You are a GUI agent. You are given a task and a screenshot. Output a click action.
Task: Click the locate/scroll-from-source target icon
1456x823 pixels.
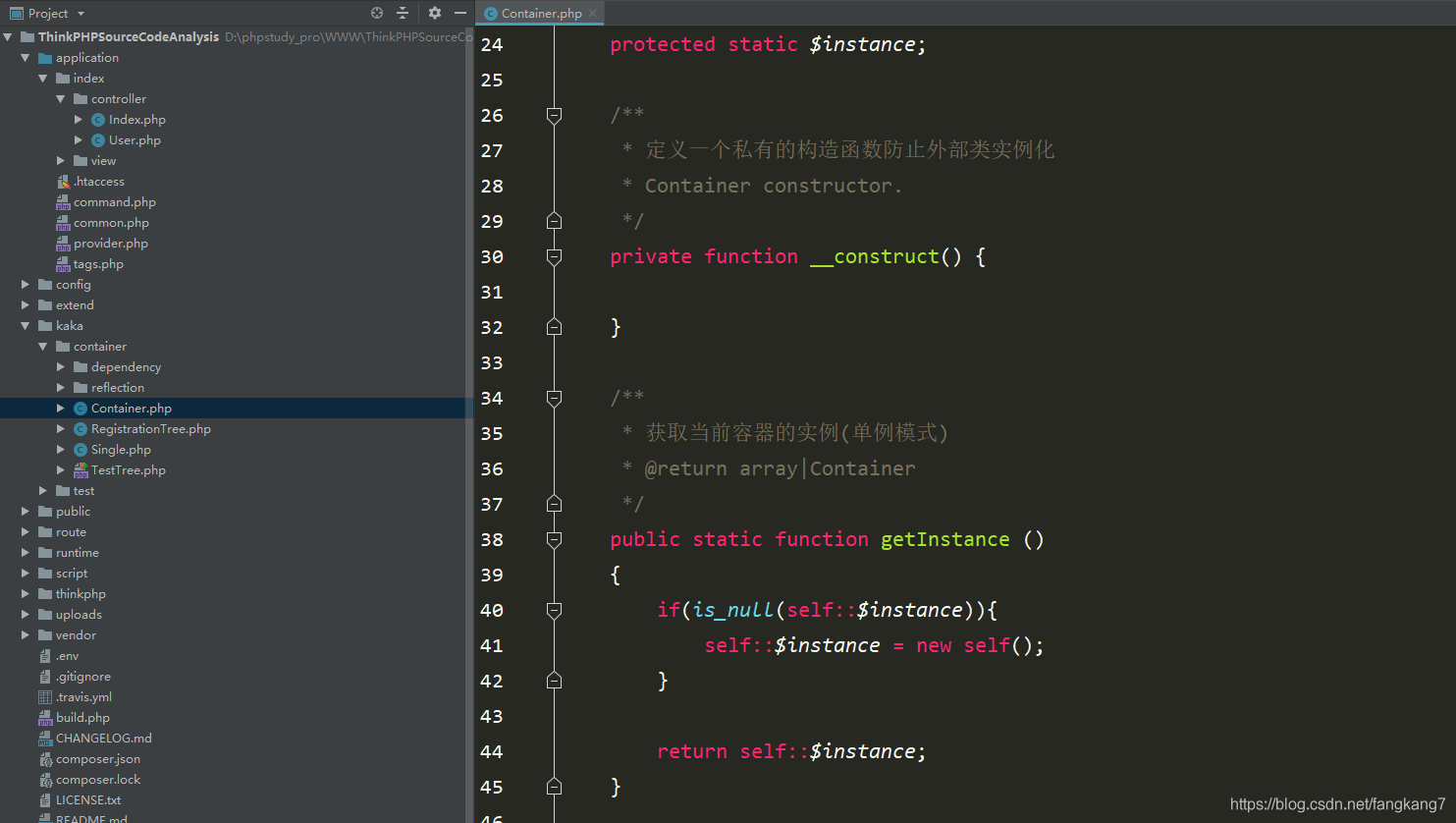pyautogui.click(x=377, y=13)
